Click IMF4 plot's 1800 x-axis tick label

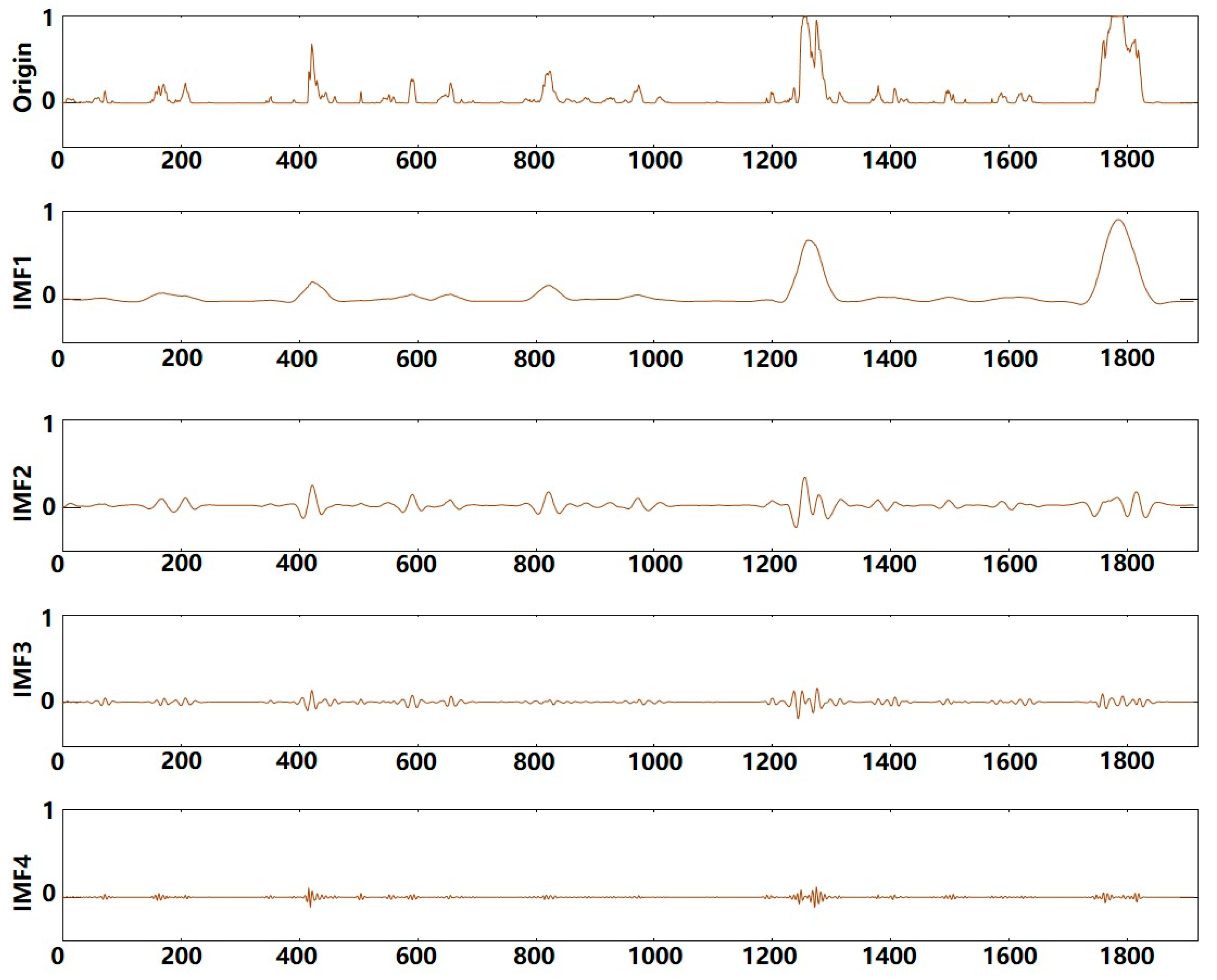click(1127, 955)
